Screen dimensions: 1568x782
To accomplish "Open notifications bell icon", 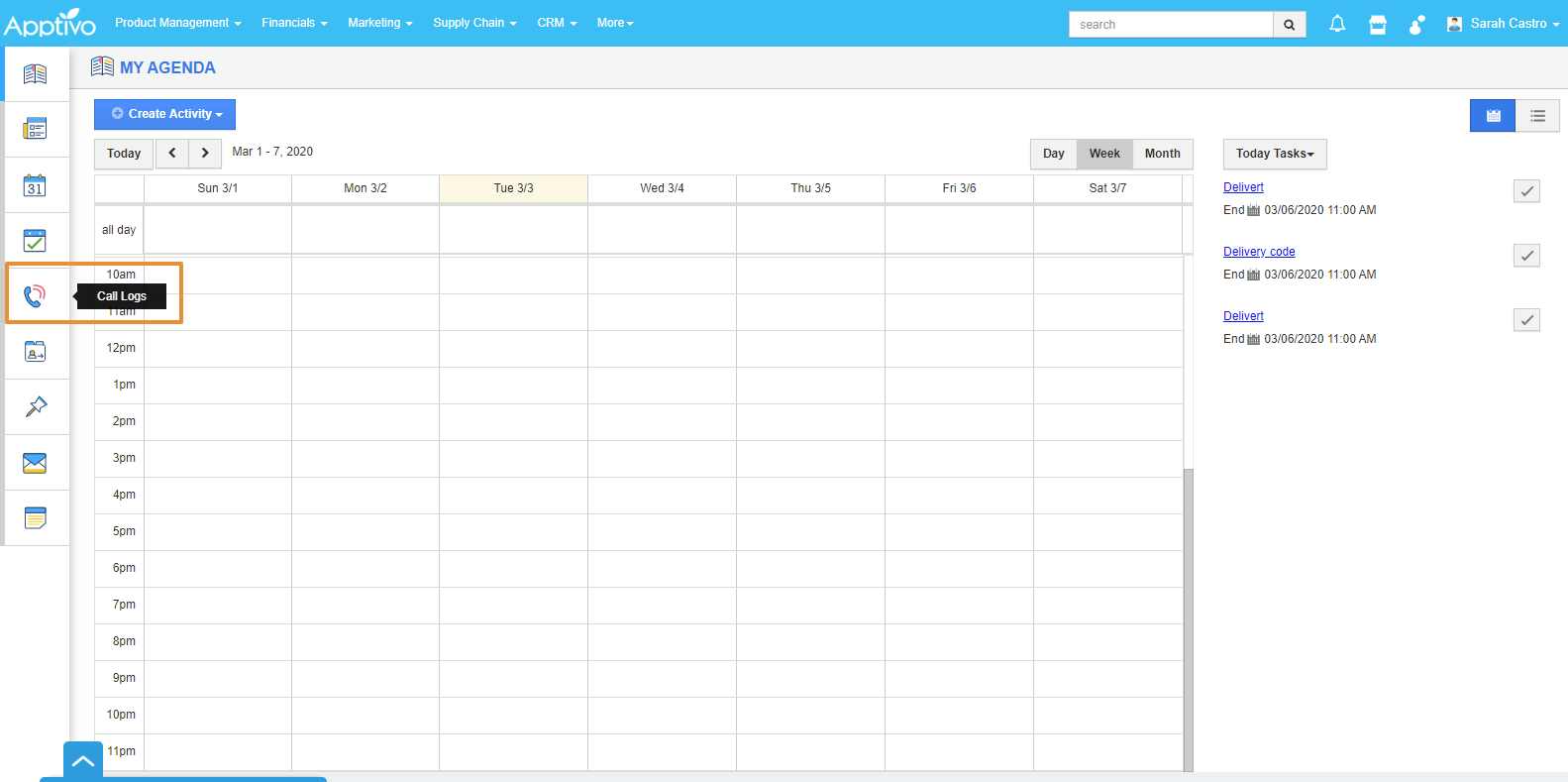I will [x=1337, y=24].
